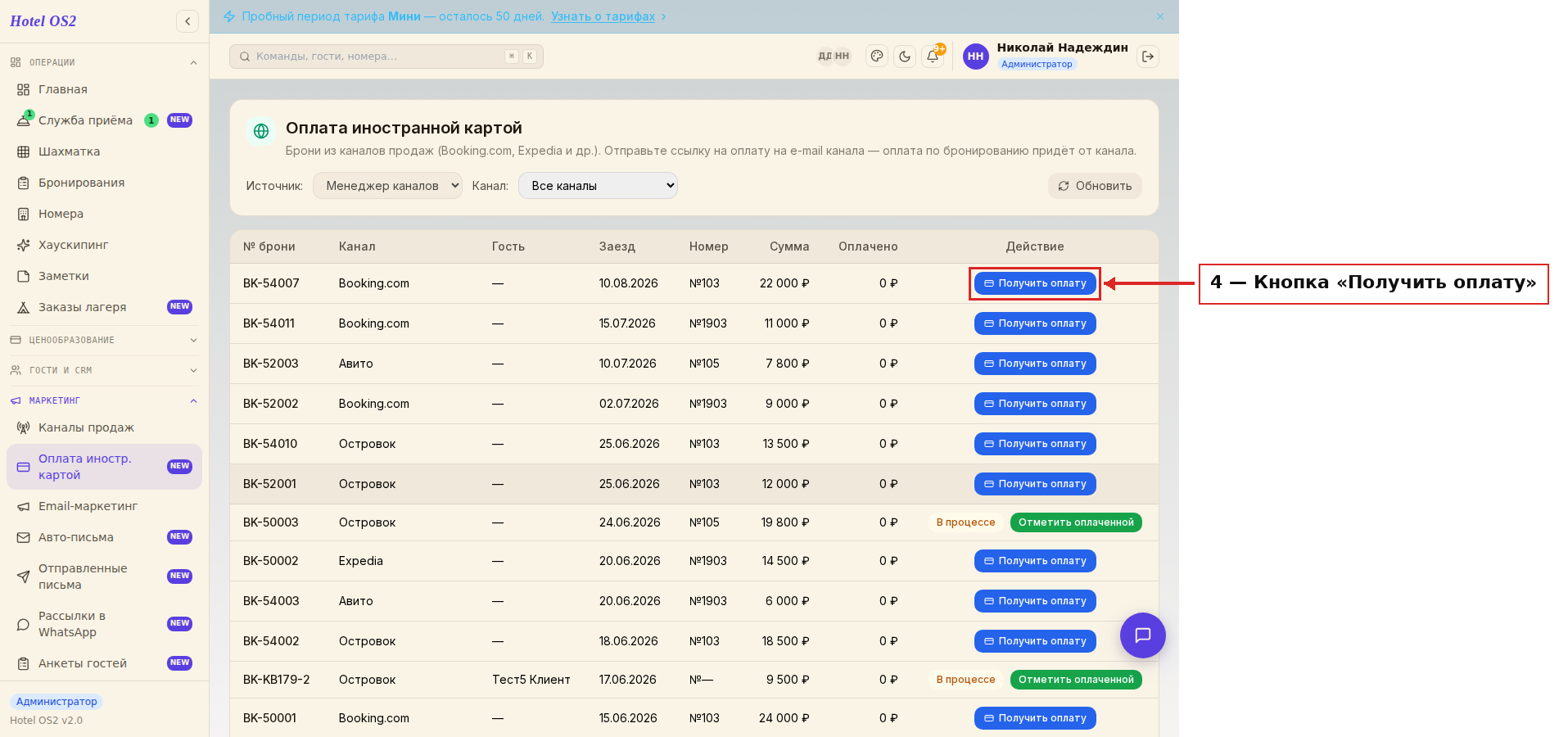
Task: Expand the ГОСТИ И CRM sidebar section
Action: (x=104, y=370)
